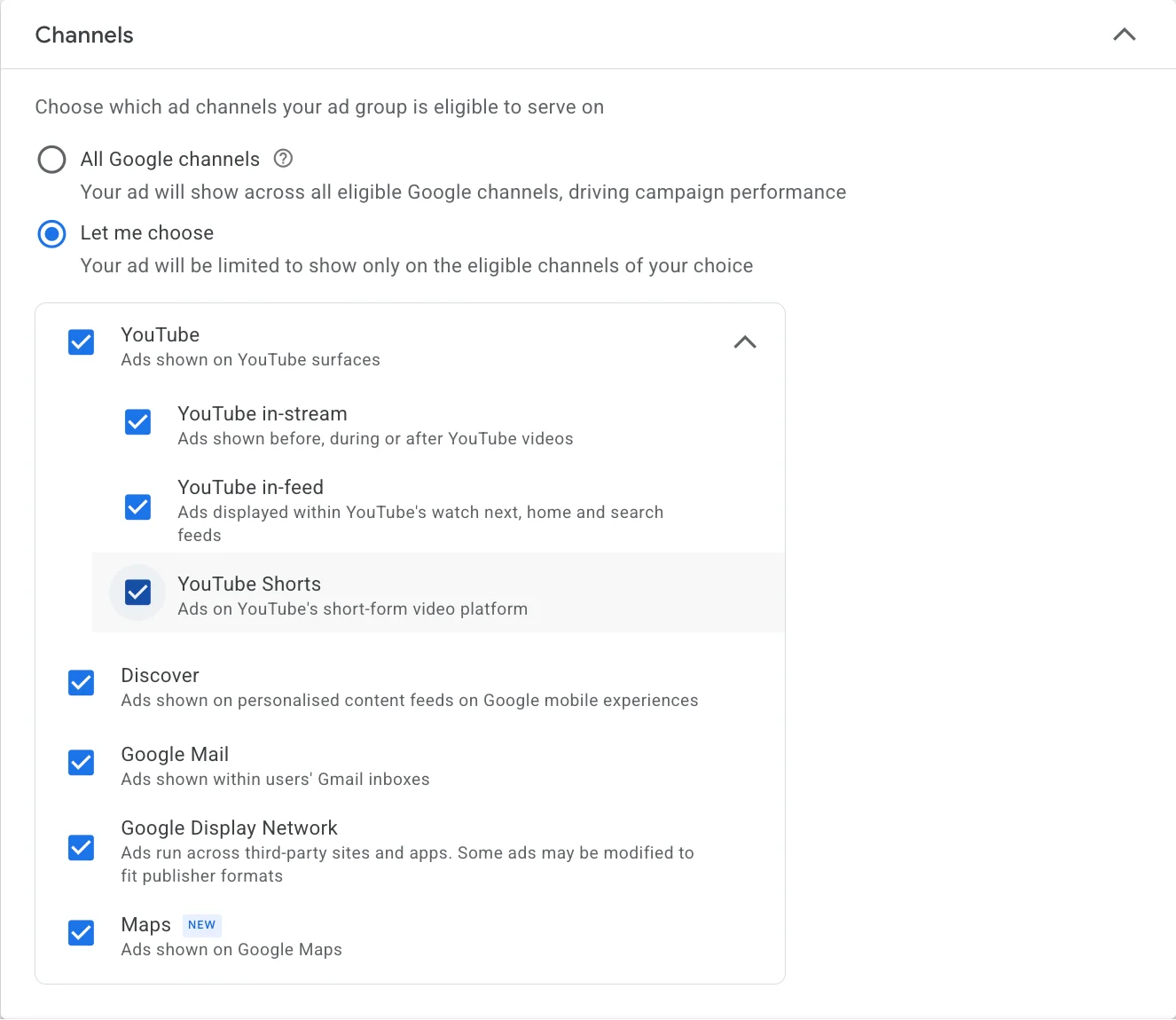Uncheck the Maps checkbox
This screenshot has height=1020, width=1176.
pos(82,933)
